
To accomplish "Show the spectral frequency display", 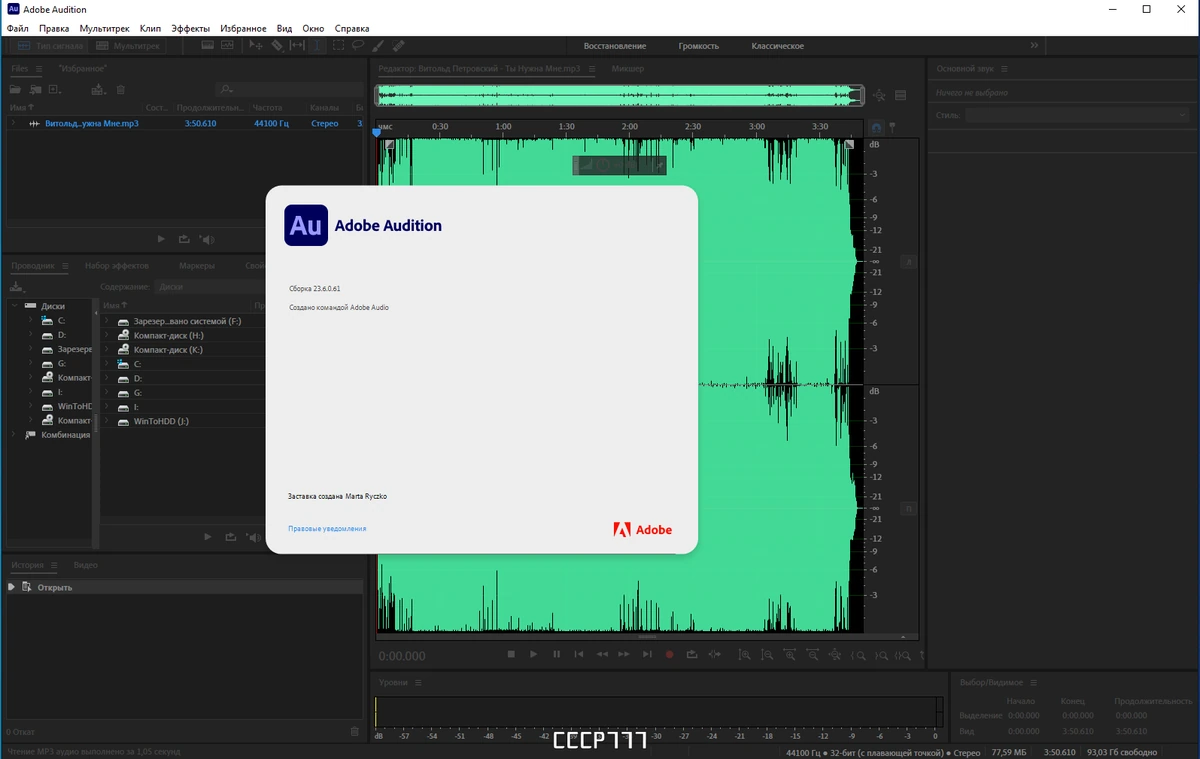I will 207,45.
